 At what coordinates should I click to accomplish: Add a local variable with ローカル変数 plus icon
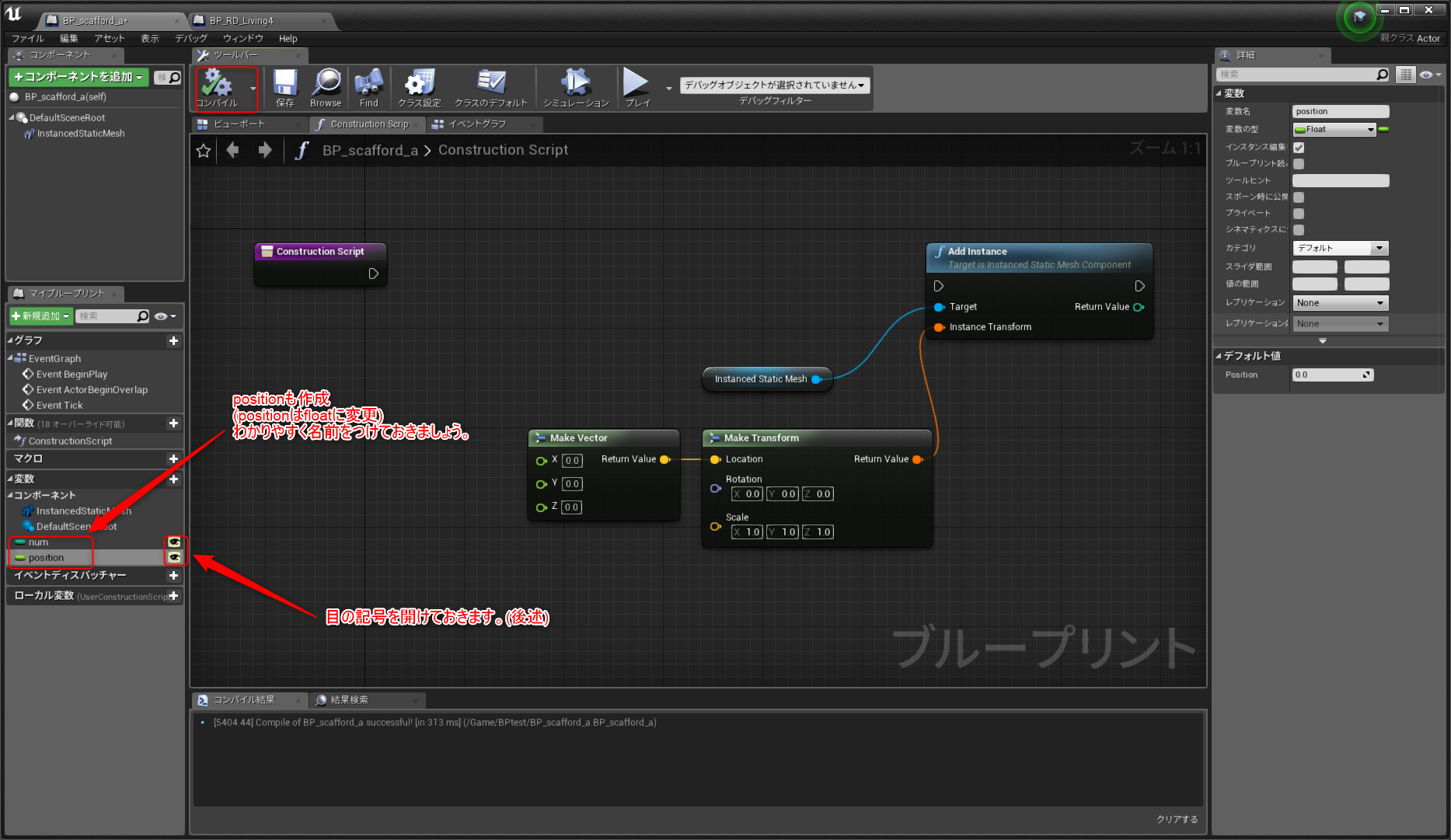(173, 596)
